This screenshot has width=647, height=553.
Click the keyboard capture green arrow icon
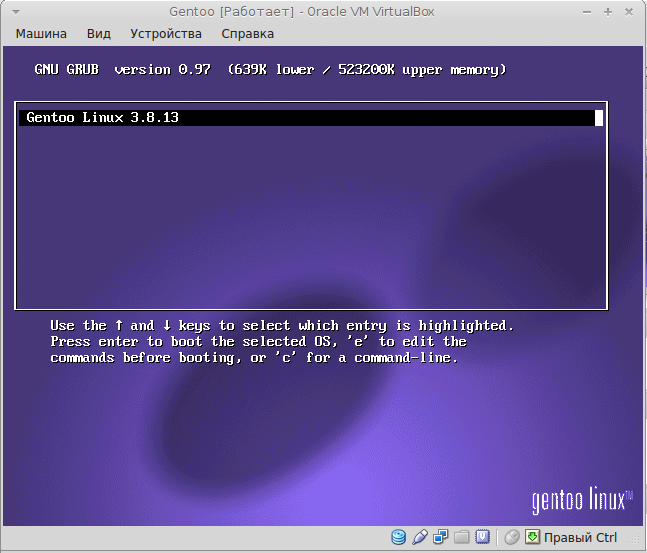click(532, 537)
